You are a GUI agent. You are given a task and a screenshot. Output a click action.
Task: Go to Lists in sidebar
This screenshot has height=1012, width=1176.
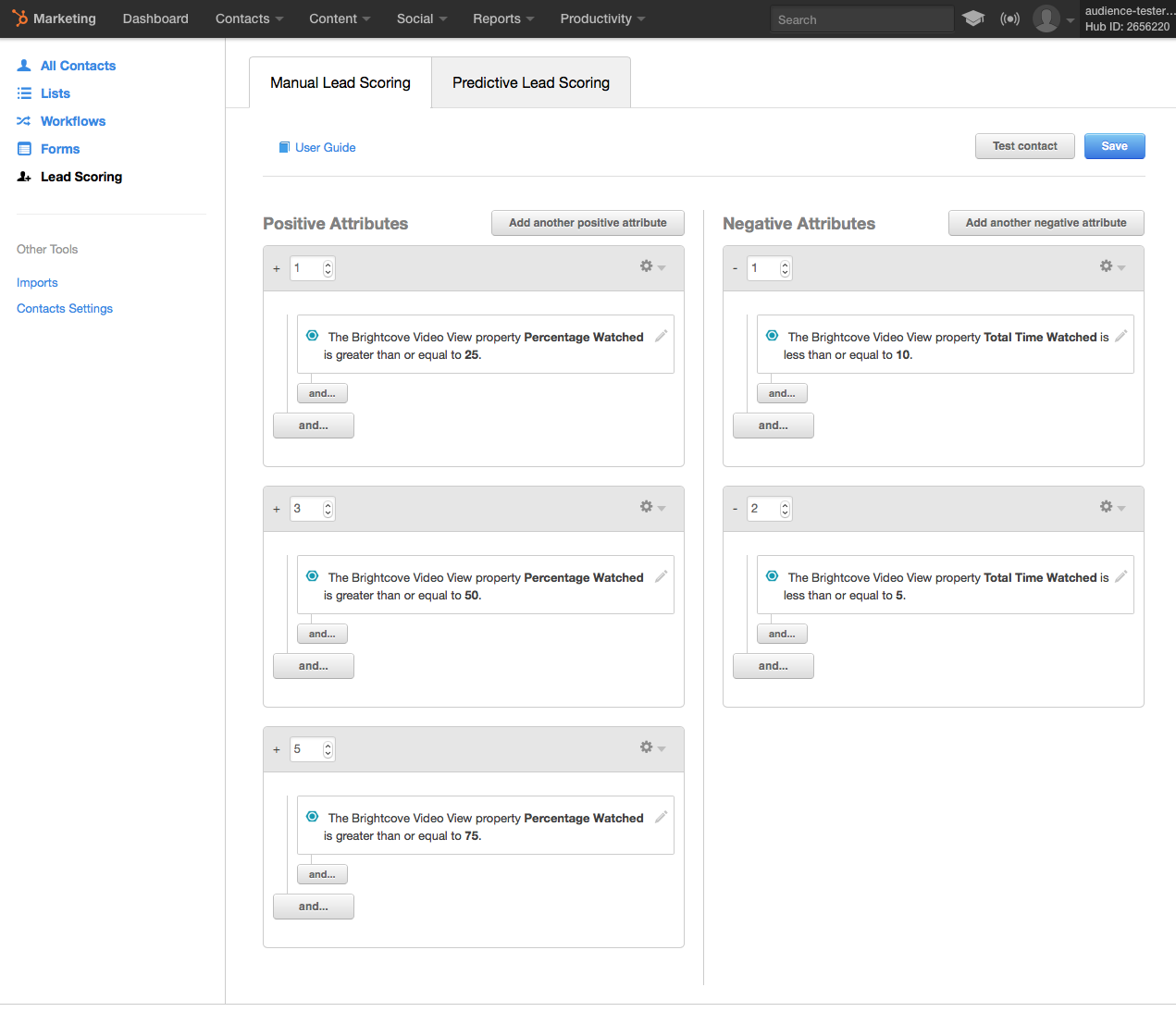(x=56, y=93)
